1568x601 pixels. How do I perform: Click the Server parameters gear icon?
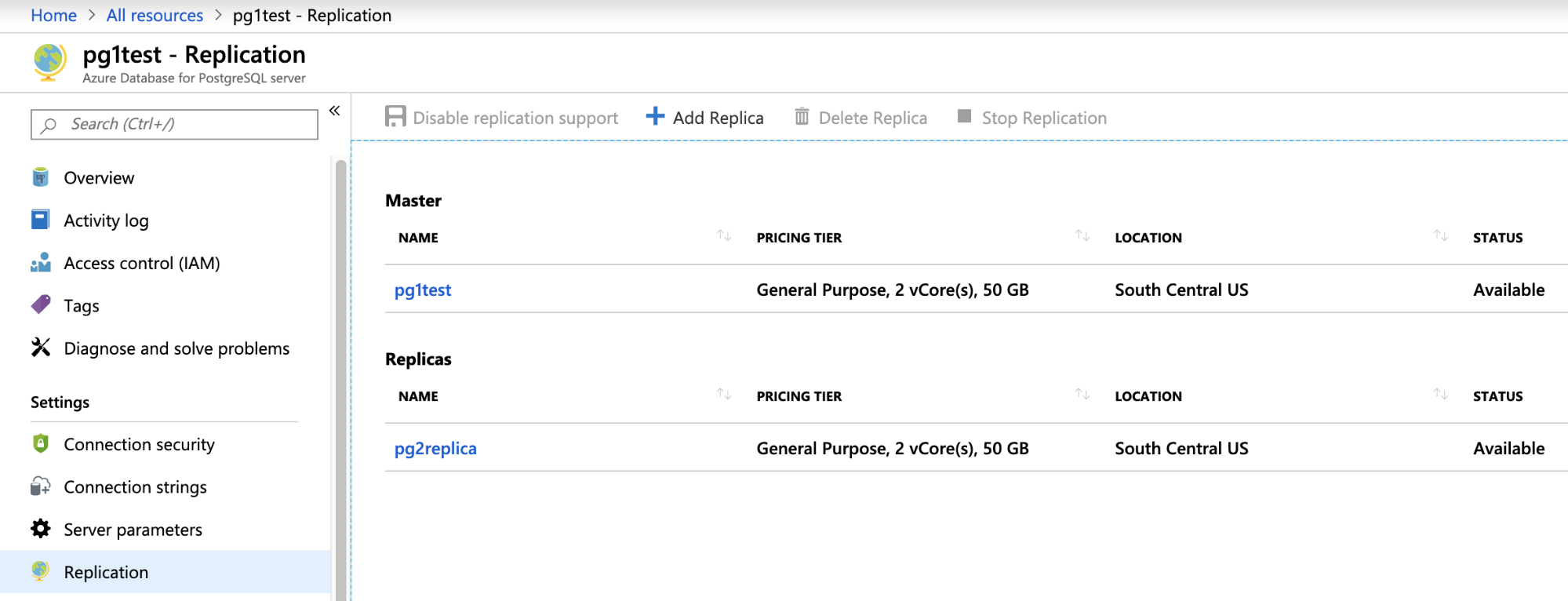[x=41, y=529]
